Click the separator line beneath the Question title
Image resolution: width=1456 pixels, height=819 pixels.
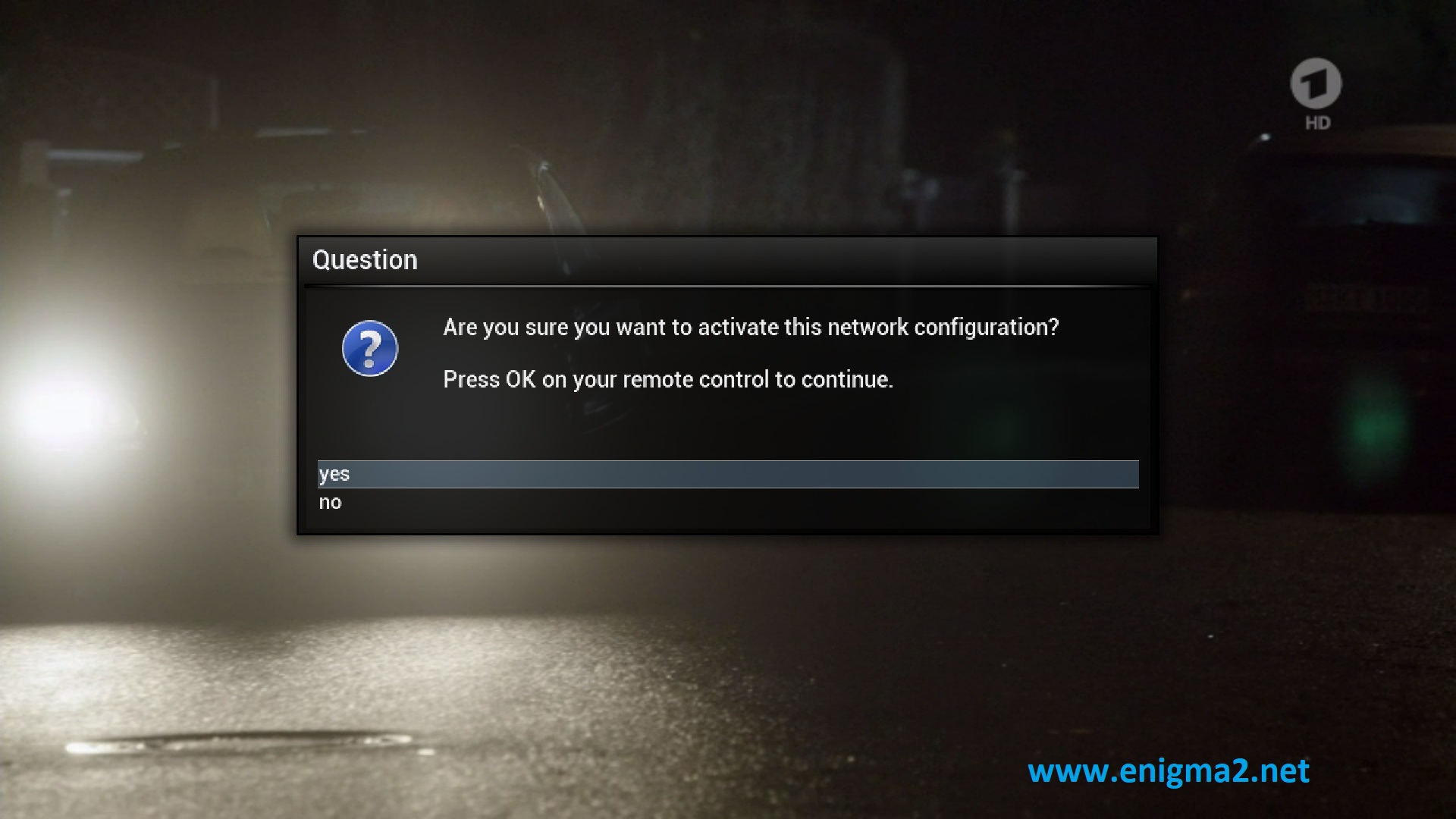point(728,286)
